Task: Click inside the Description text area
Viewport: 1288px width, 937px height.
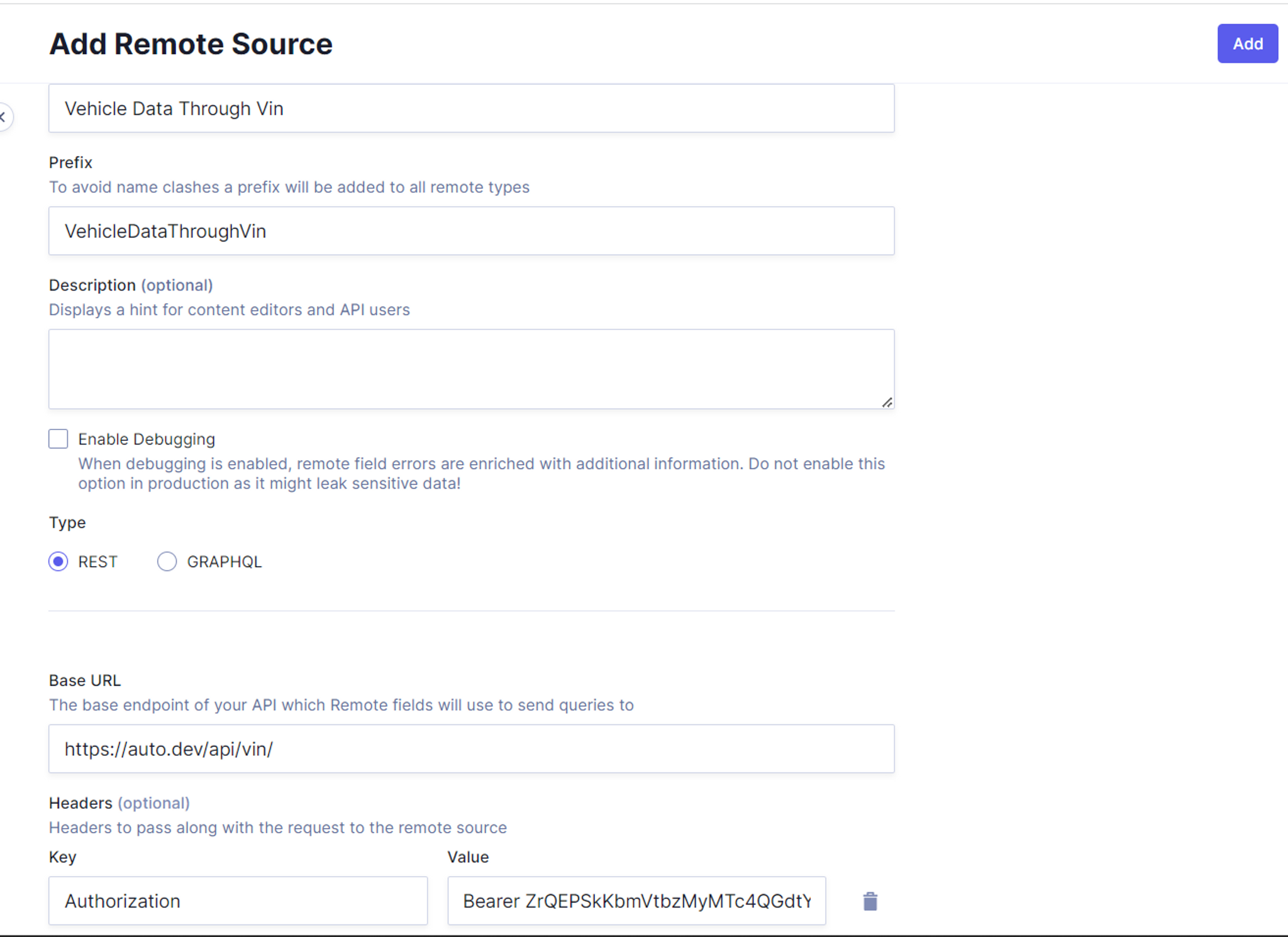Action: (x=471, y=369)
